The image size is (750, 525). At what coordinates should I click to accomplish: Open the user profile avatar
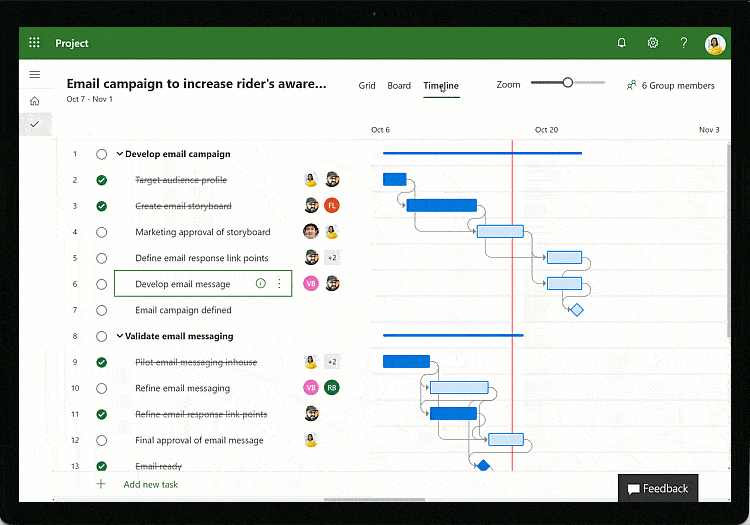pos(715,44)
